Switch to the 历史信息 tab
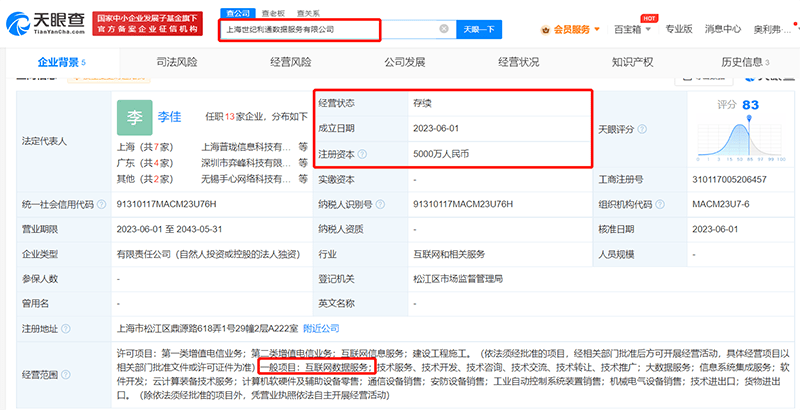Screen dimensions: 800x410 (745, 63)
